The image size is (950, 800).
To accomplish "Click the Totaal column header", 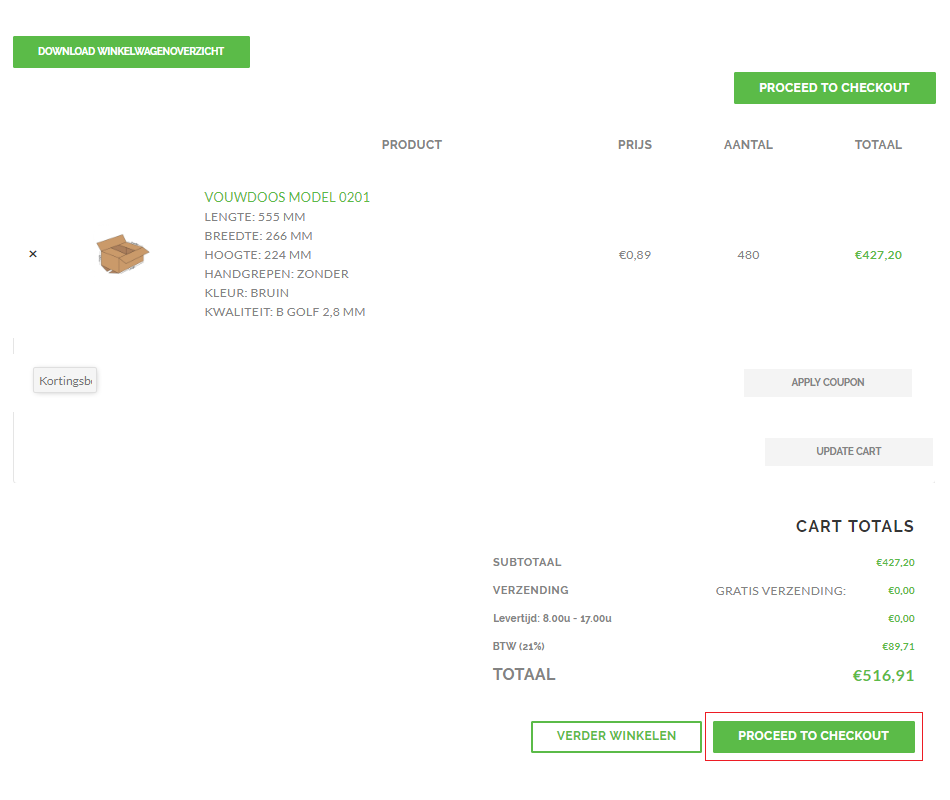I will tap(878, 145).
